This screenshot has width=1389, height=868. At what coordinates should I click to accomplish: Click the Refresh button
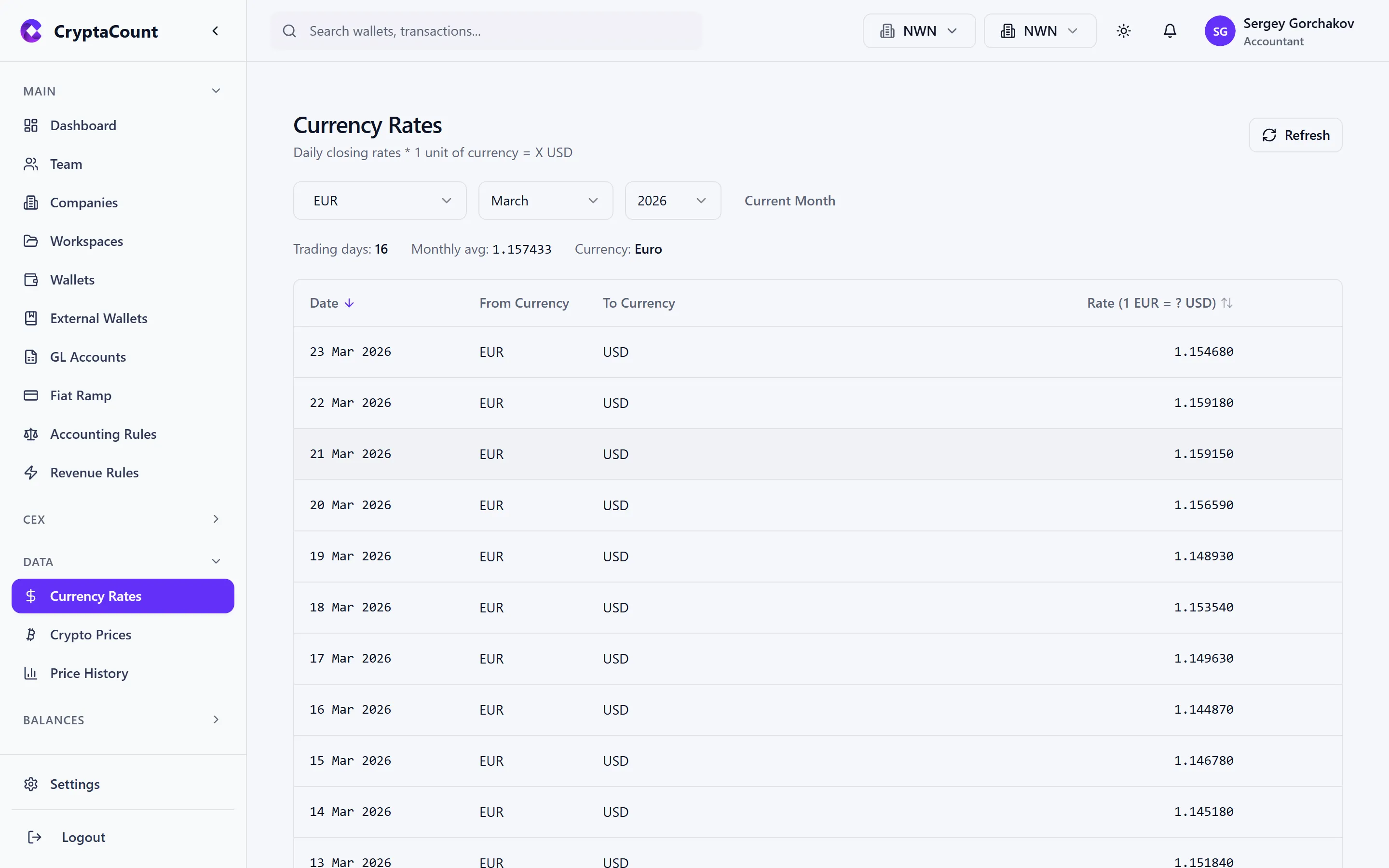(x=1295, y=136)
